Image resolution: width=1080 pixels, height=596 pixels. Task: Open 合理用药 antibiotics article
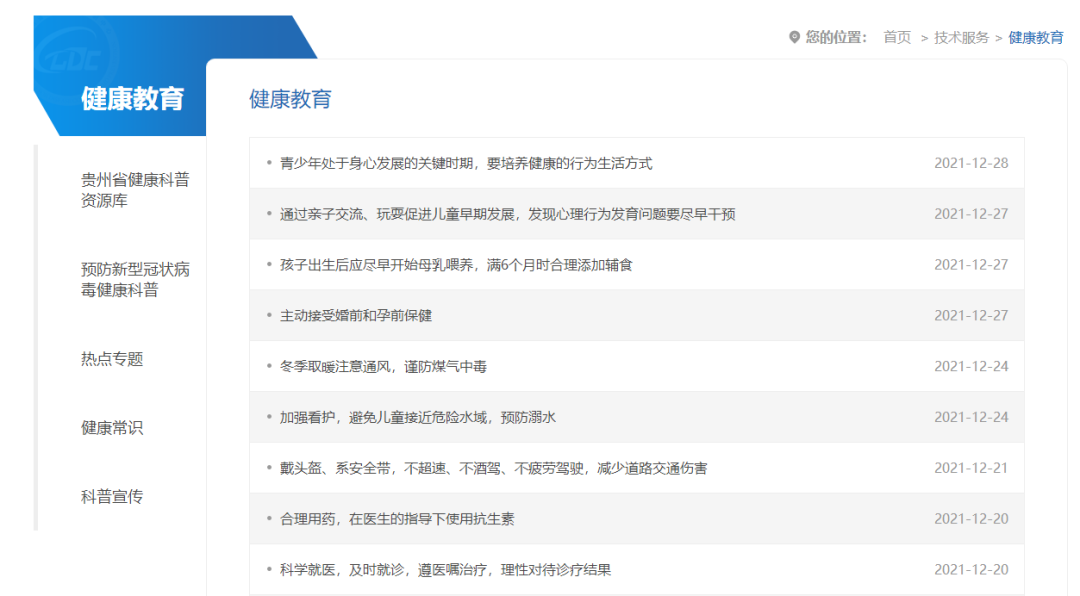(397, 519)
